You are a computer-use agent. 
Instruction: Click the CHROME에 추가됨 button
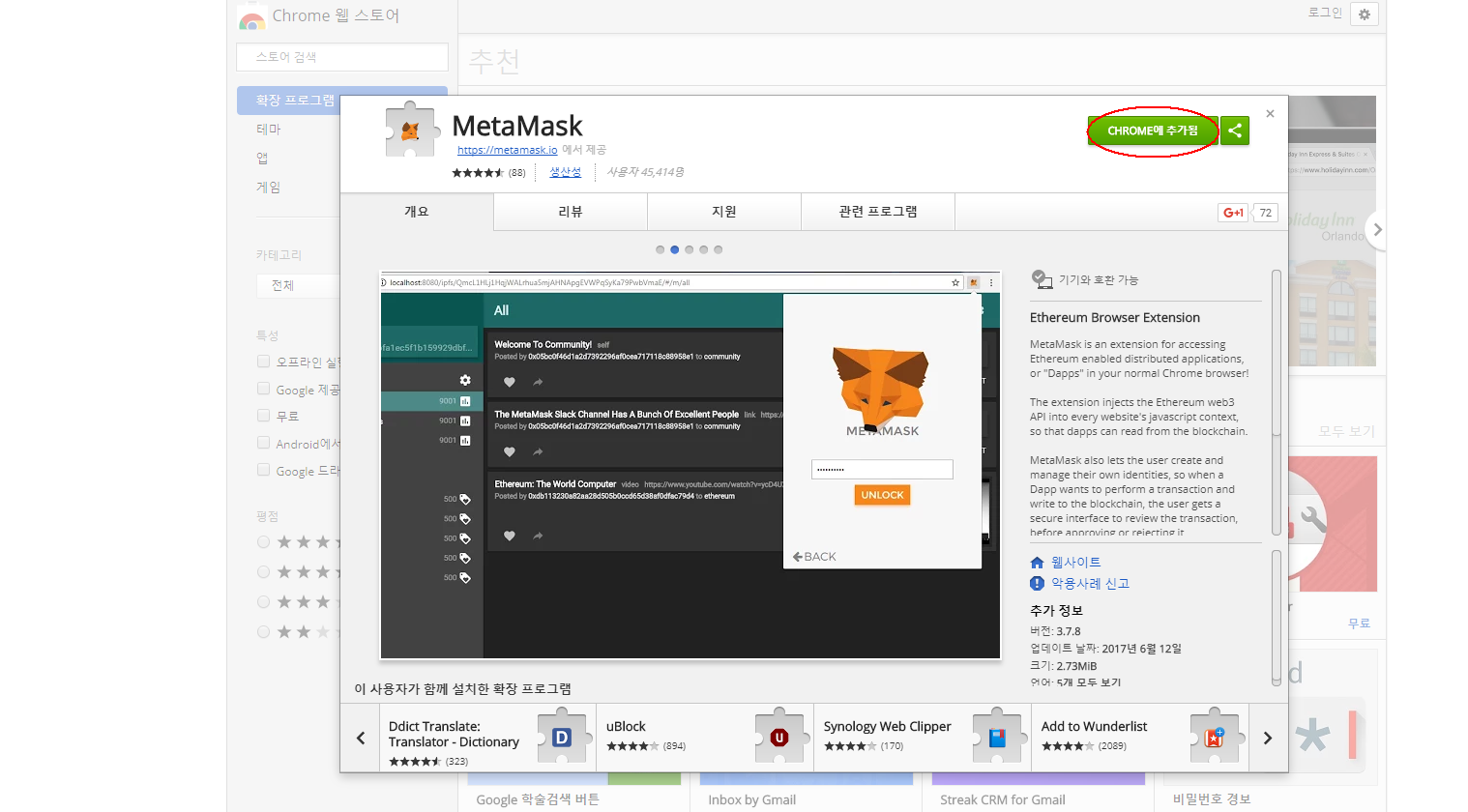[x=1152, y=130]
